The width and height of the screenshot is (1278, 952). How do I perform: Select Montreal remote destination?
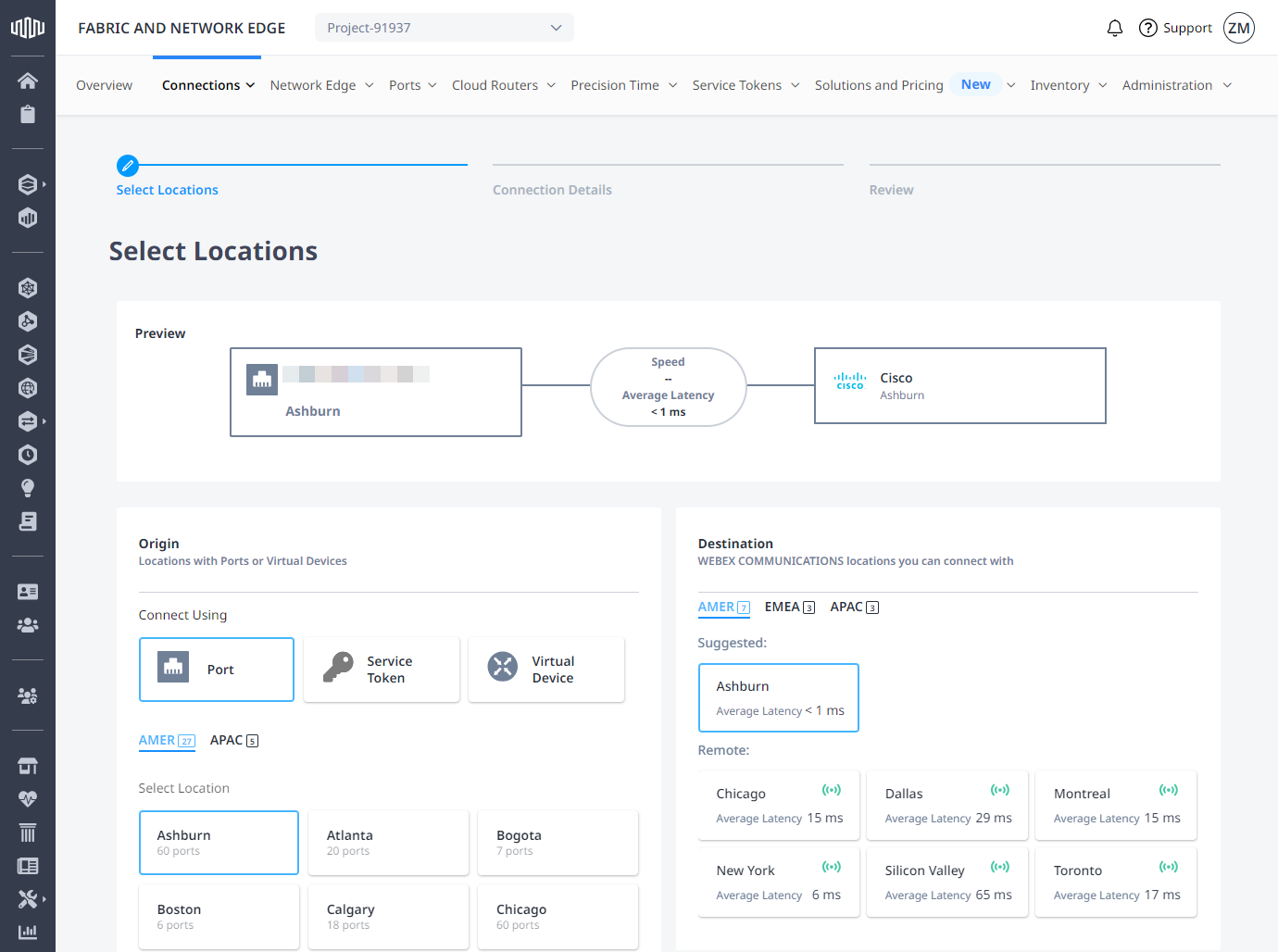(x=1116, y=806)
